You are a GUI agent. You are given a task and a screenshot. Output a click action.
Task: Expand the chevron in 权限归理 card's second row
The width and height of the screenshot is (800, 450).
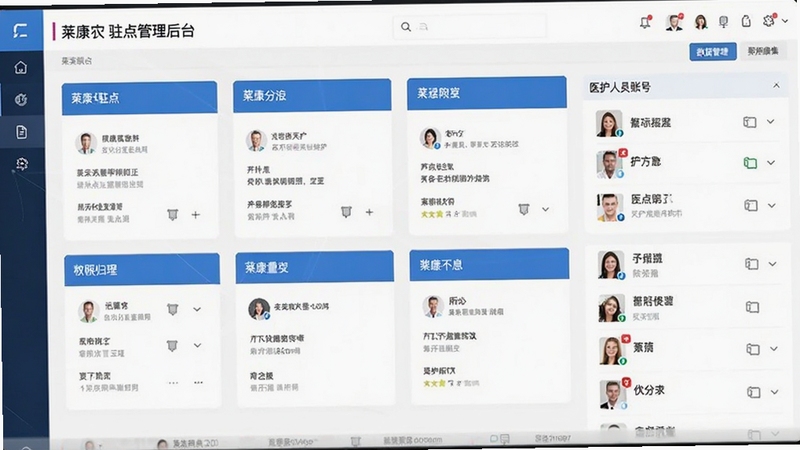(x=197, y=345)
